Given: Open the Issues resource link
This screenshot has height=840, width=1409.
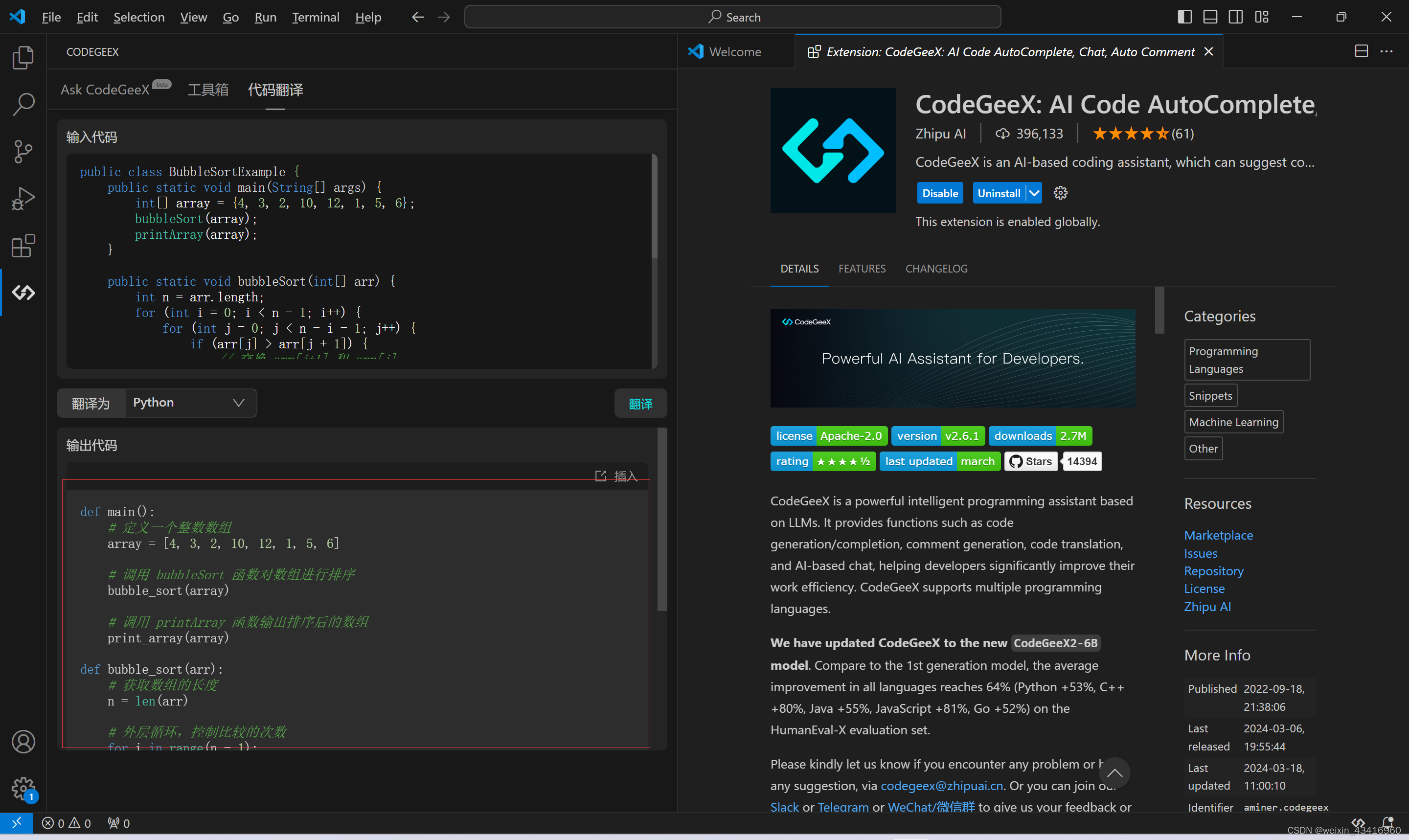Looking at the screenshot, I should (1200, 553).
